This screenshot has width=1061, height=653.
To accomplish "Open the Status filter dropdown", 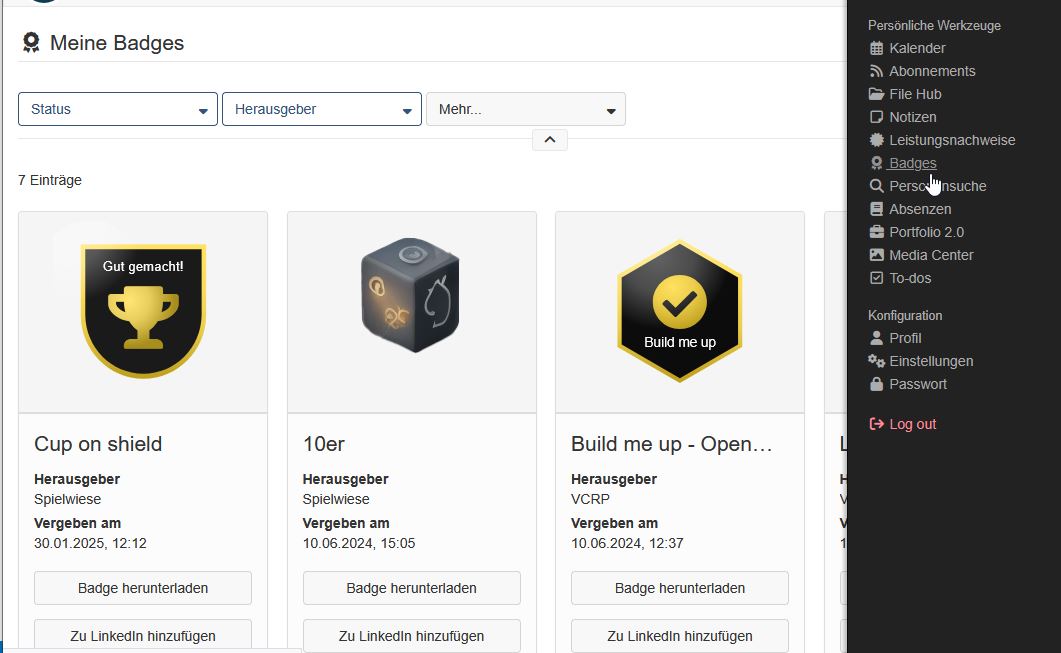I will [117, 110].
